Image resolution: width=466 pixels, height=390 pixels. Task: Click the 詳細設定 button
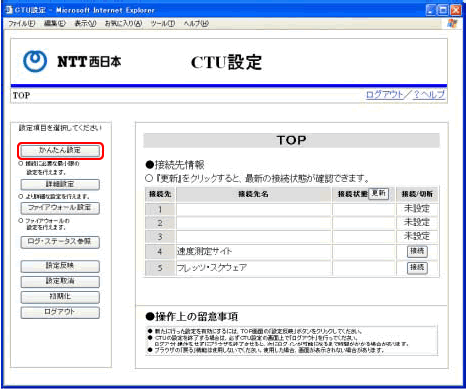(60, 184)
